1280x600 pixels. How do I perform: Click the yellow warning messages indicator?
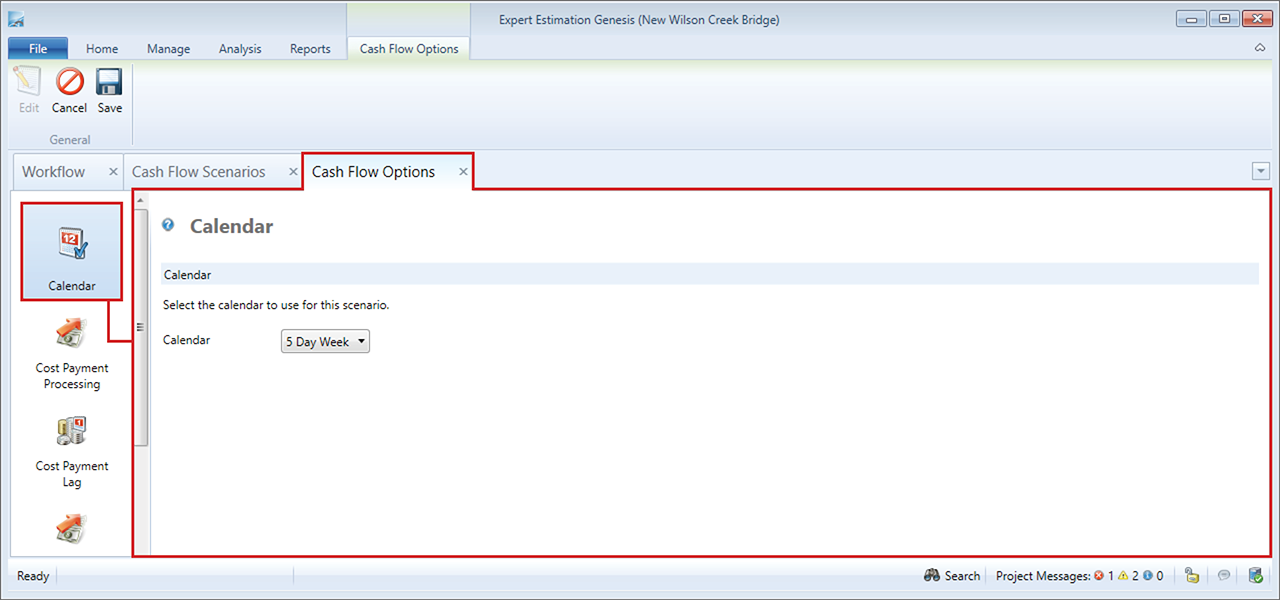[x=1128, y=576]
